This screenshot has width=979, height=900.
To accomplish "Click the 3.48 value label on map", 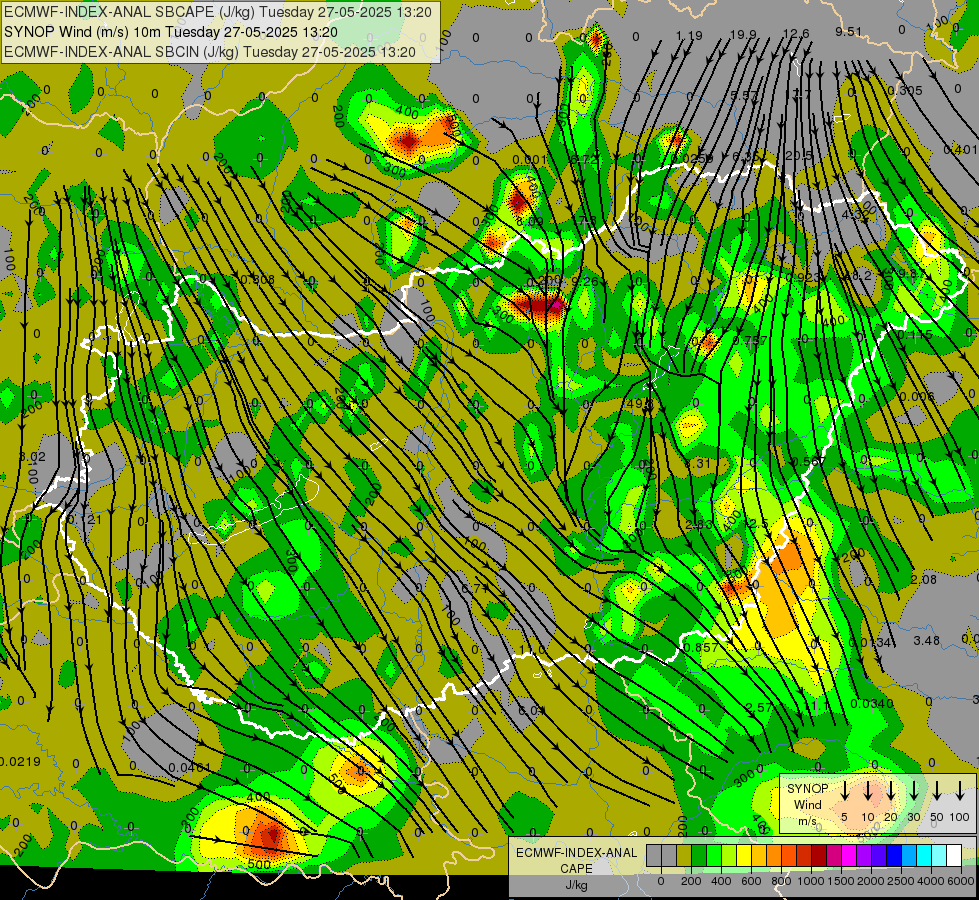I will 927,640.
